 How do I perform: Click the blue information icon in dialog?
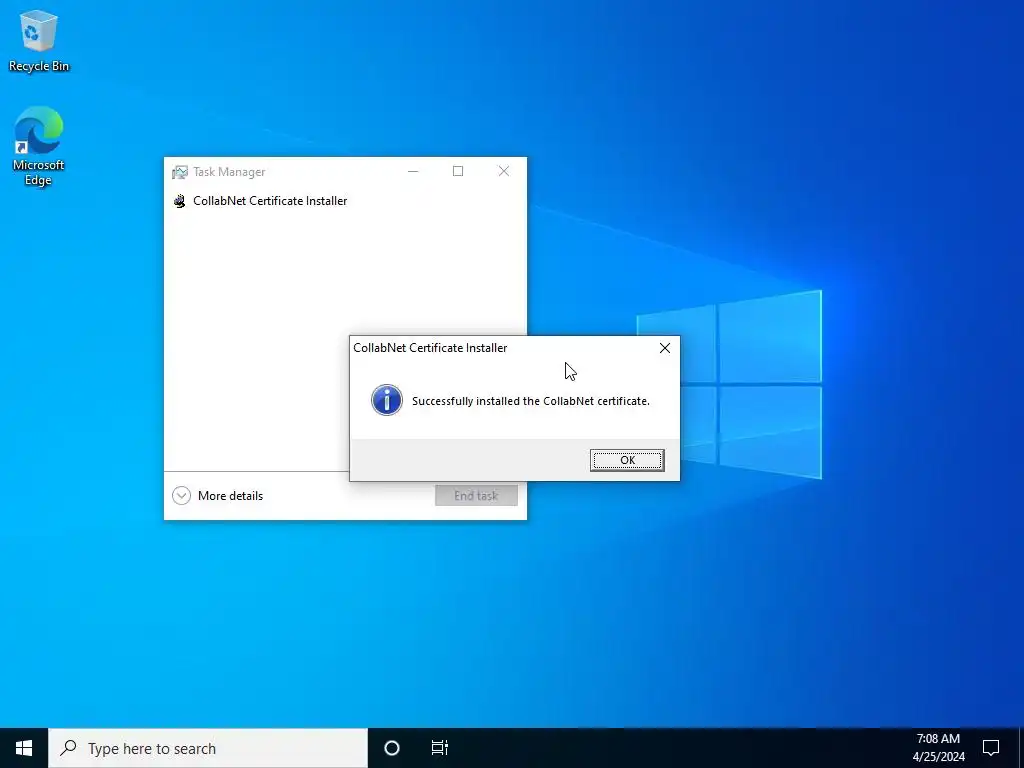(387, 400)
